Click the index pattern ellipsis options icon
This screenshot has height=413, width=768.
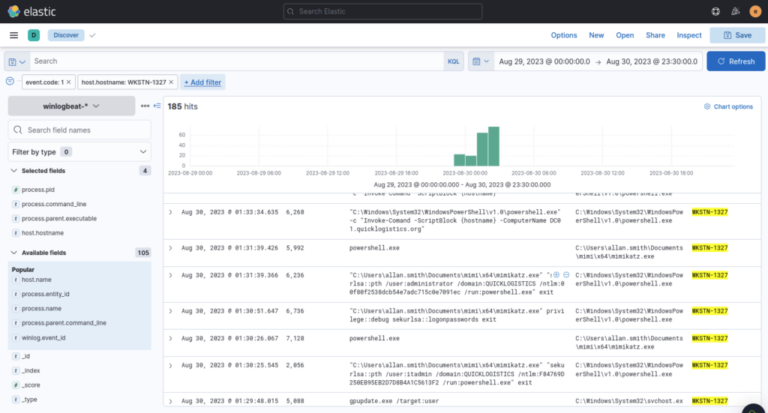[145, 105]
